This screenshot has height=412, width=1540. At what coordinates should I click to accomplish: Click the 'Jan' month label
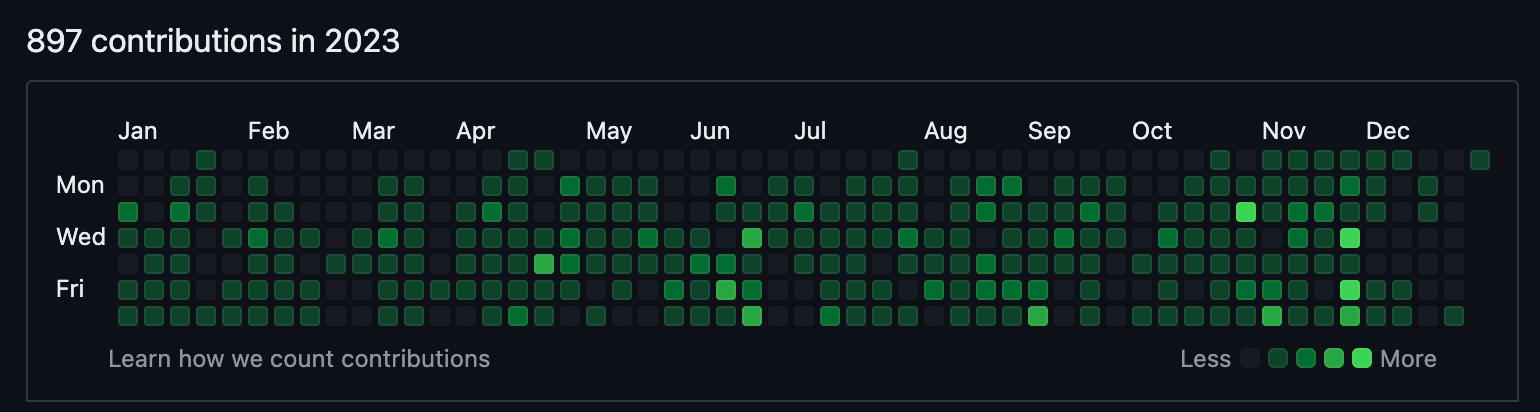tap(137, 131)
